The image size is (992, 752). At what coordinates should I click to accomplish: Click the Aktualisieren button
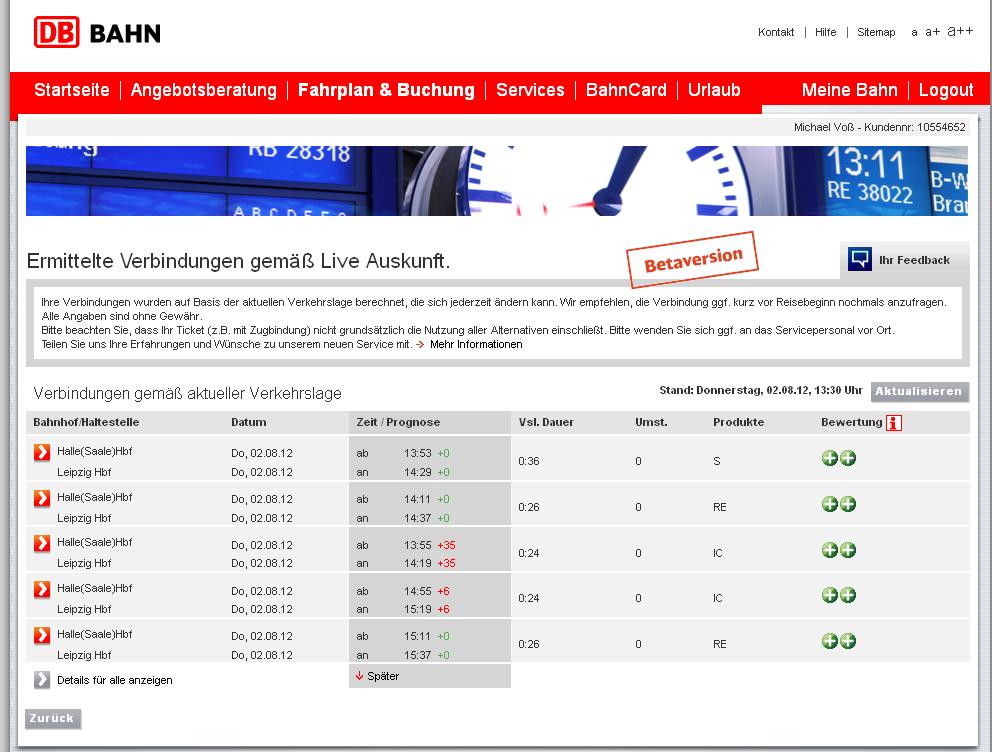(919, 391)
